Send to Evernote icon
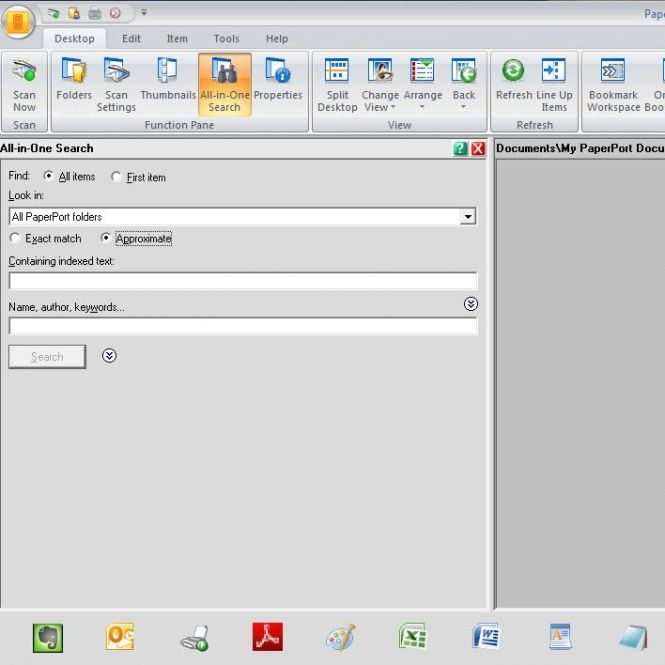665x665 pixels. point(48,638)
